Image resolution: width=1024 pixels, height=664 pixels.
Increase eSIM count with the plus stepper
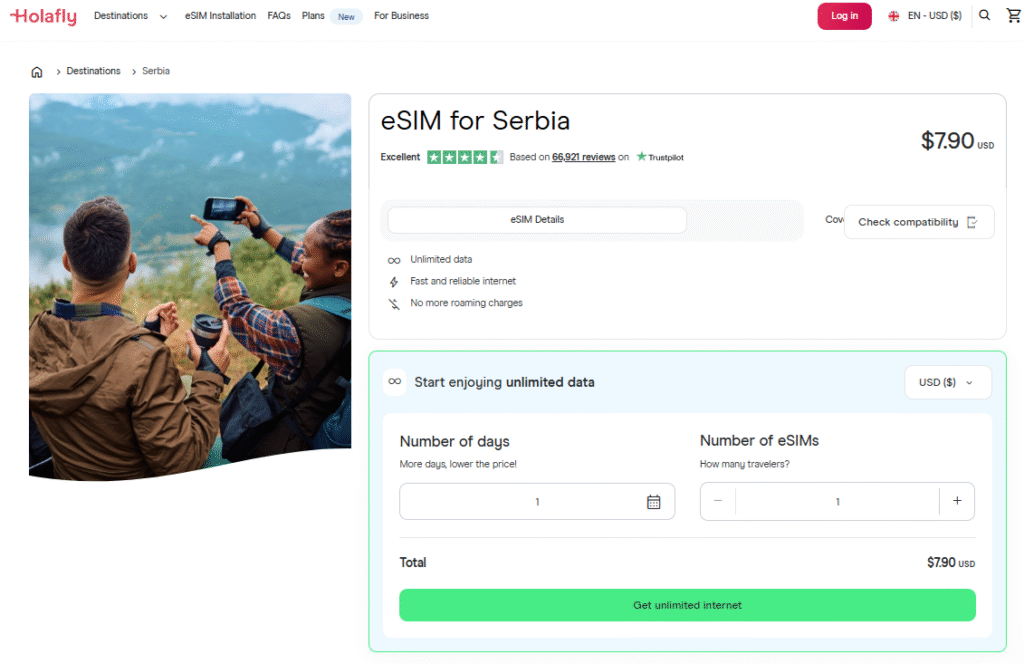tap(957, 501)
